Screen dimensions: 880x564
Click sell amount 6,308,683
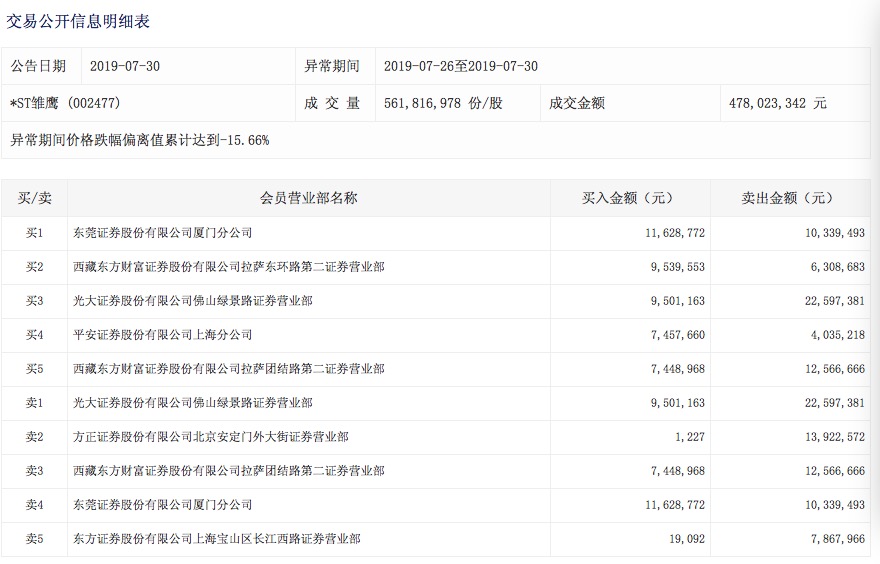[x=837, y=267]
